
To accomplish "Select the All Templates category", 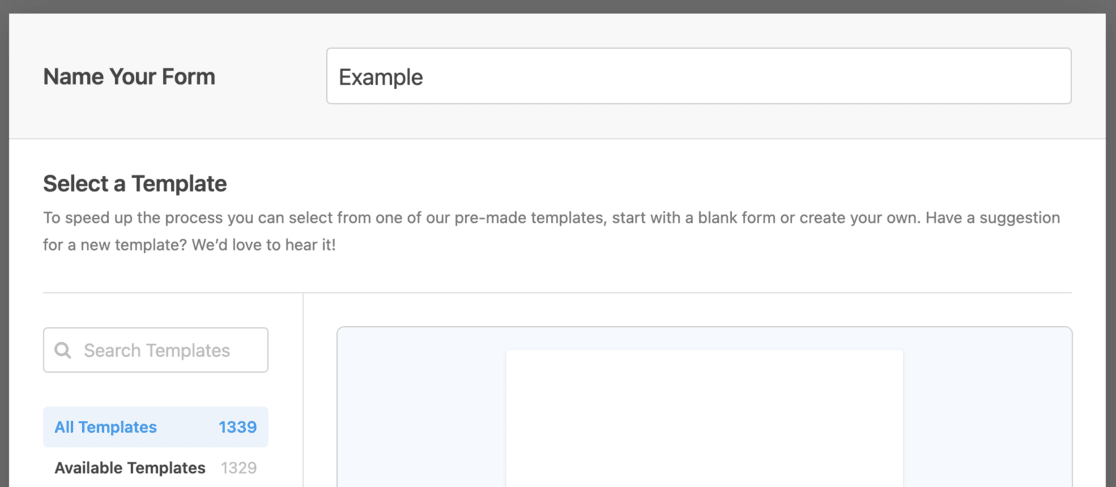I will [105, 427].
